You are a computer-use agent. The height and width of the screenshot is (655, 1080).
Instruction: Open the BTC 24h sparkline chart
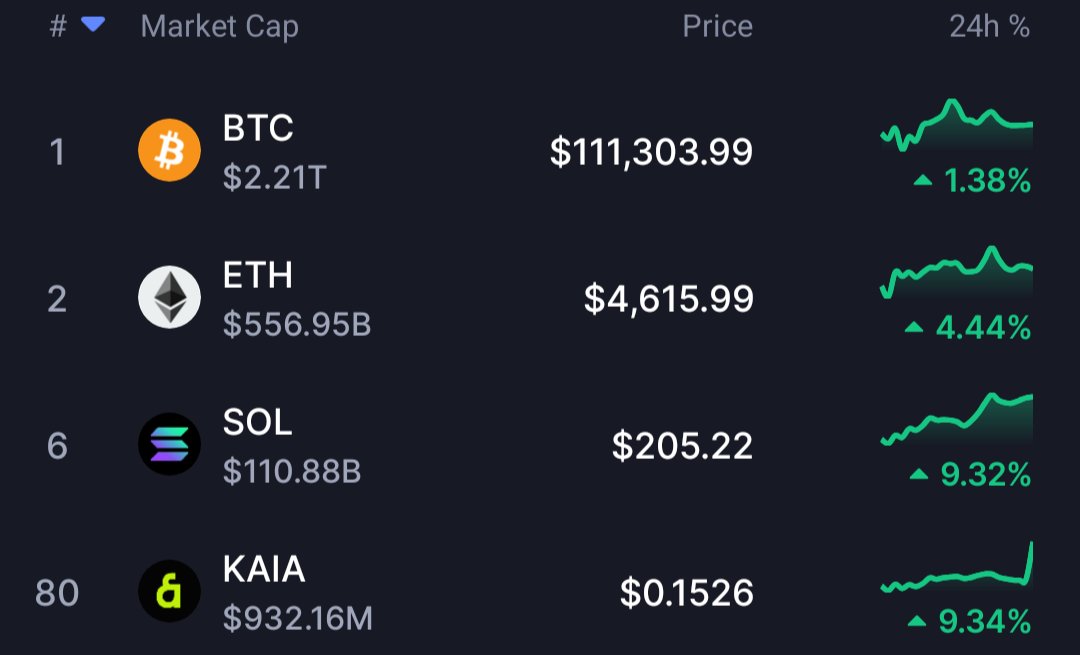tap(957, 125)
